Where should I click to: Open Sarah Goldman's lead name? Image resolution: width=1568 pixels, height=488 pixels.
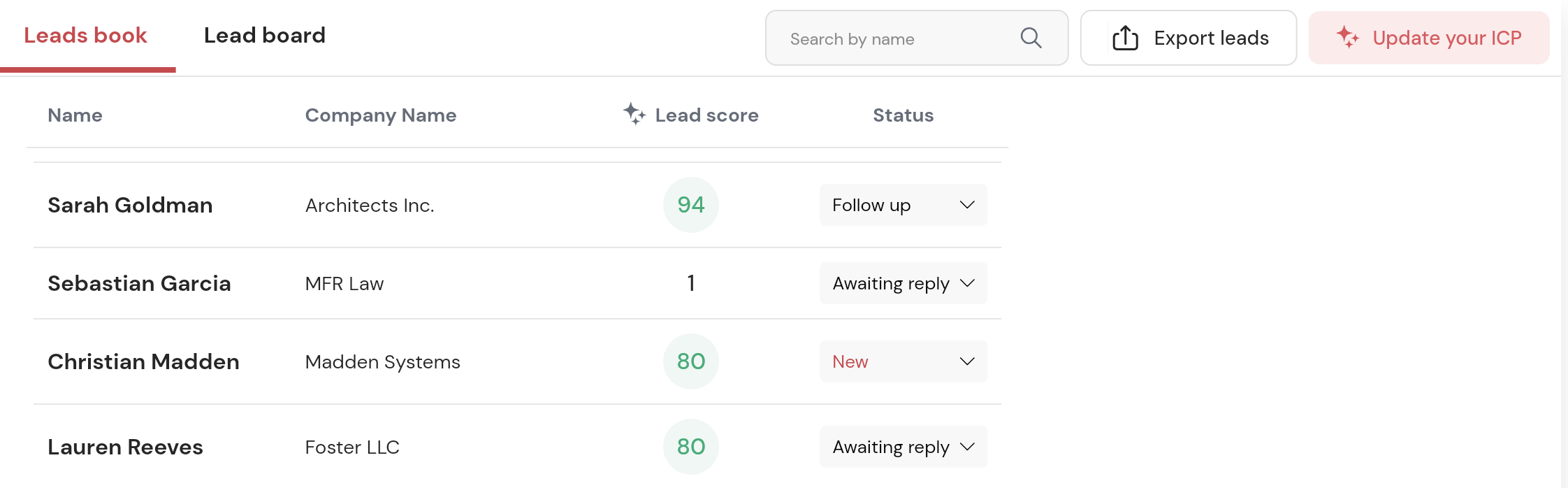click(130, 205)
